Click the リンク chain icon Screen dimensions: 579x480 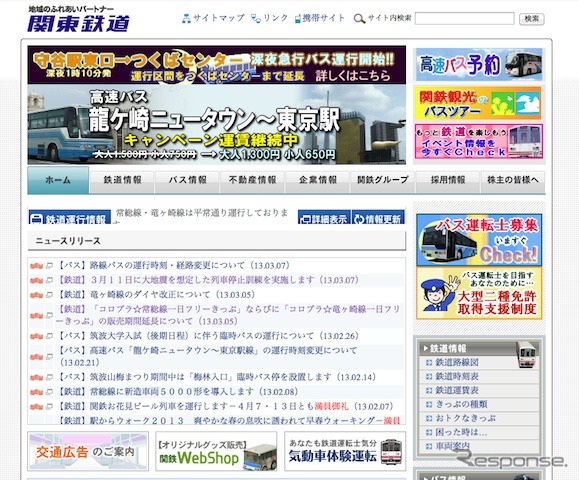pyautogui.click(x=256, y=18)
